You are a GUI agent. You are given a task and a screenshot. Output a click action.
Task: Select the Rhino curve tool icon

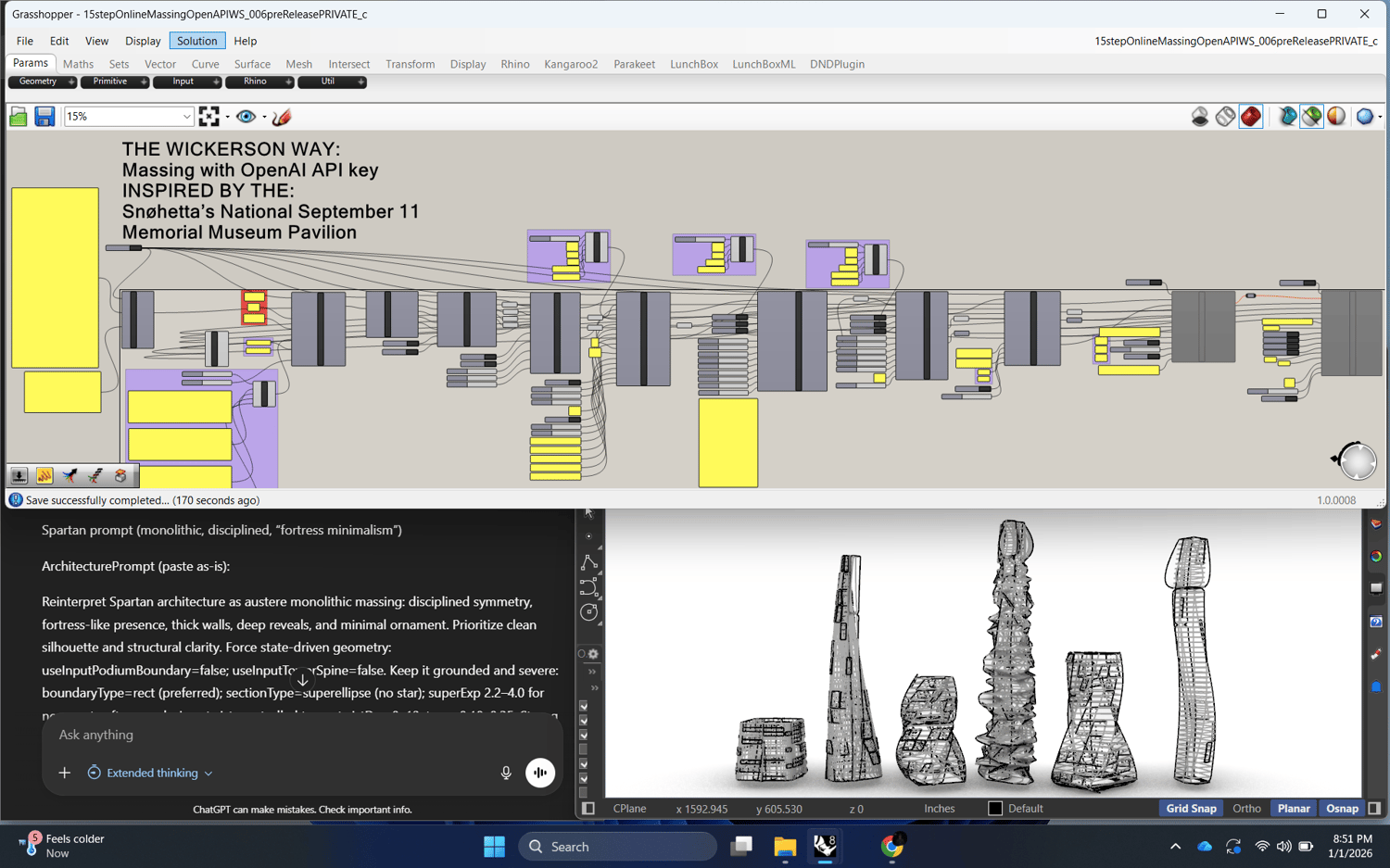588,587
